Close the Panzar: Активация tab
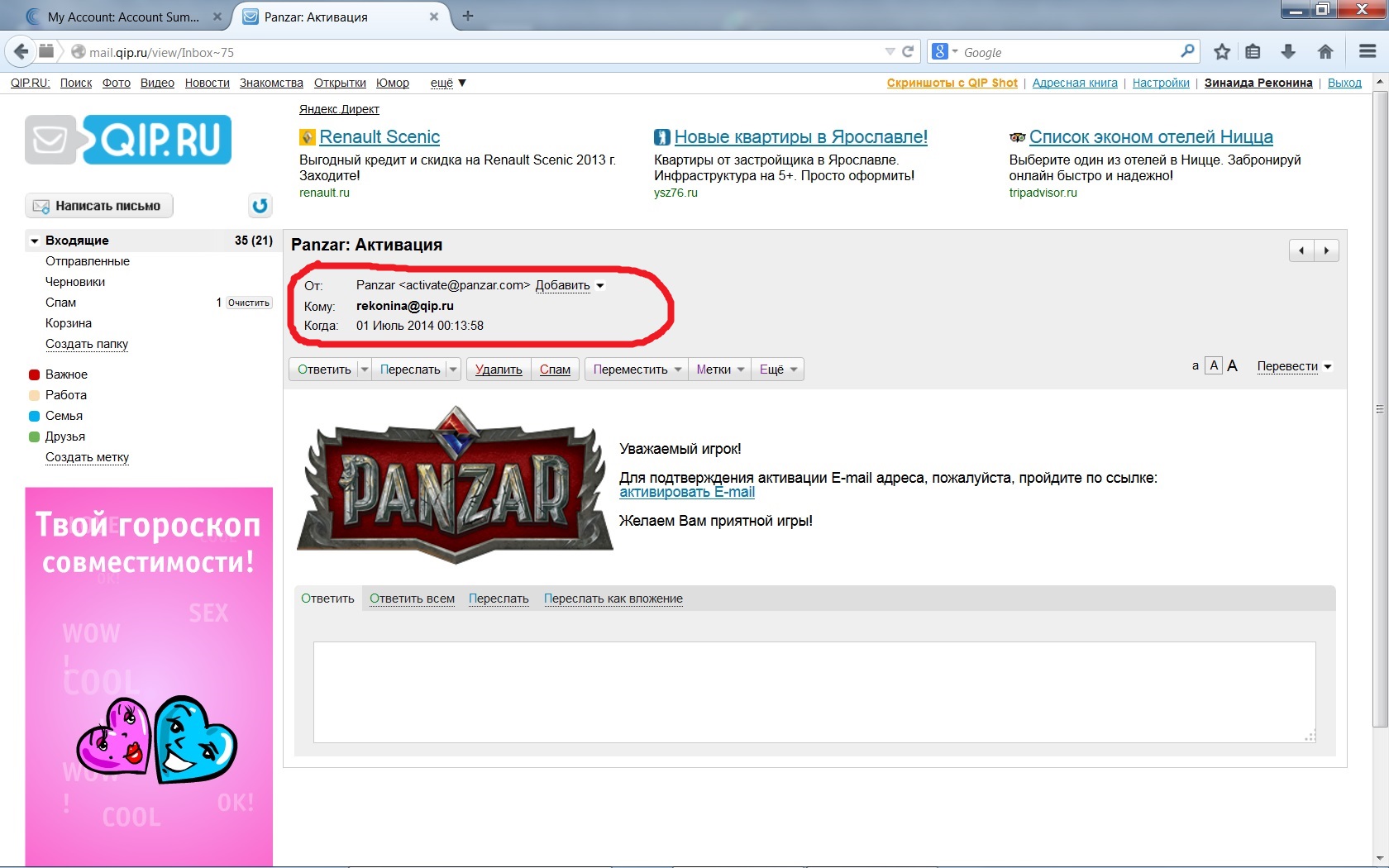This screenshot has width=1389, height=868. pos(433,17)
